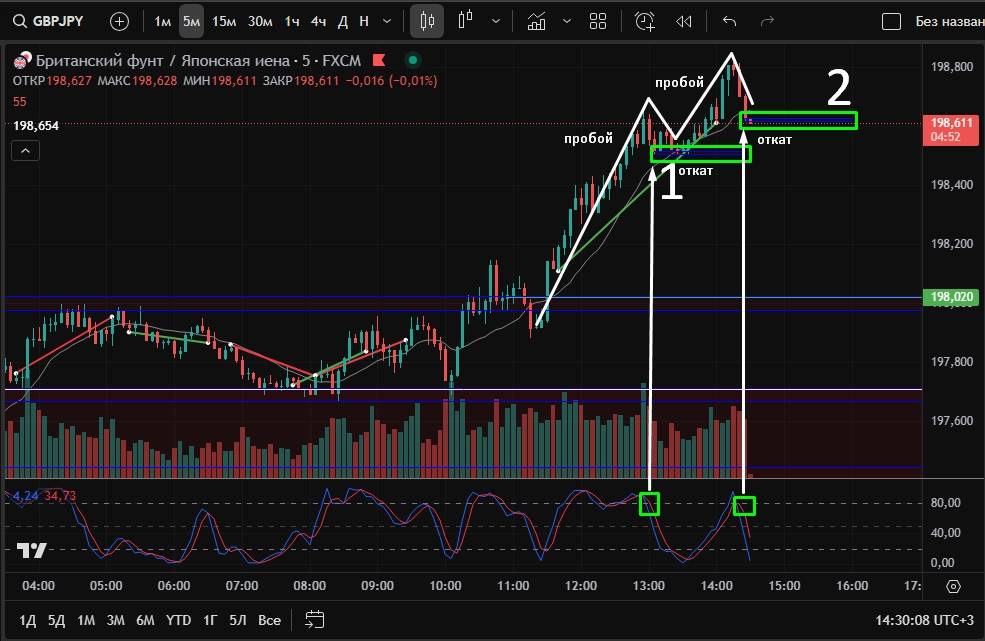Screen dimensions: 985x641
Task: Select the 1Д date range tab
Action: click(x=28, y=619)
